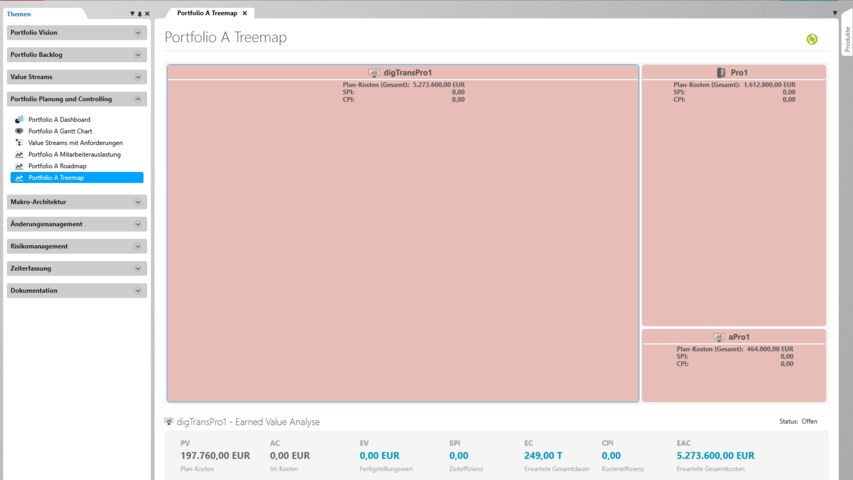853x480 pixels.
Task: Pin the Themen panel
Action: 140,14
